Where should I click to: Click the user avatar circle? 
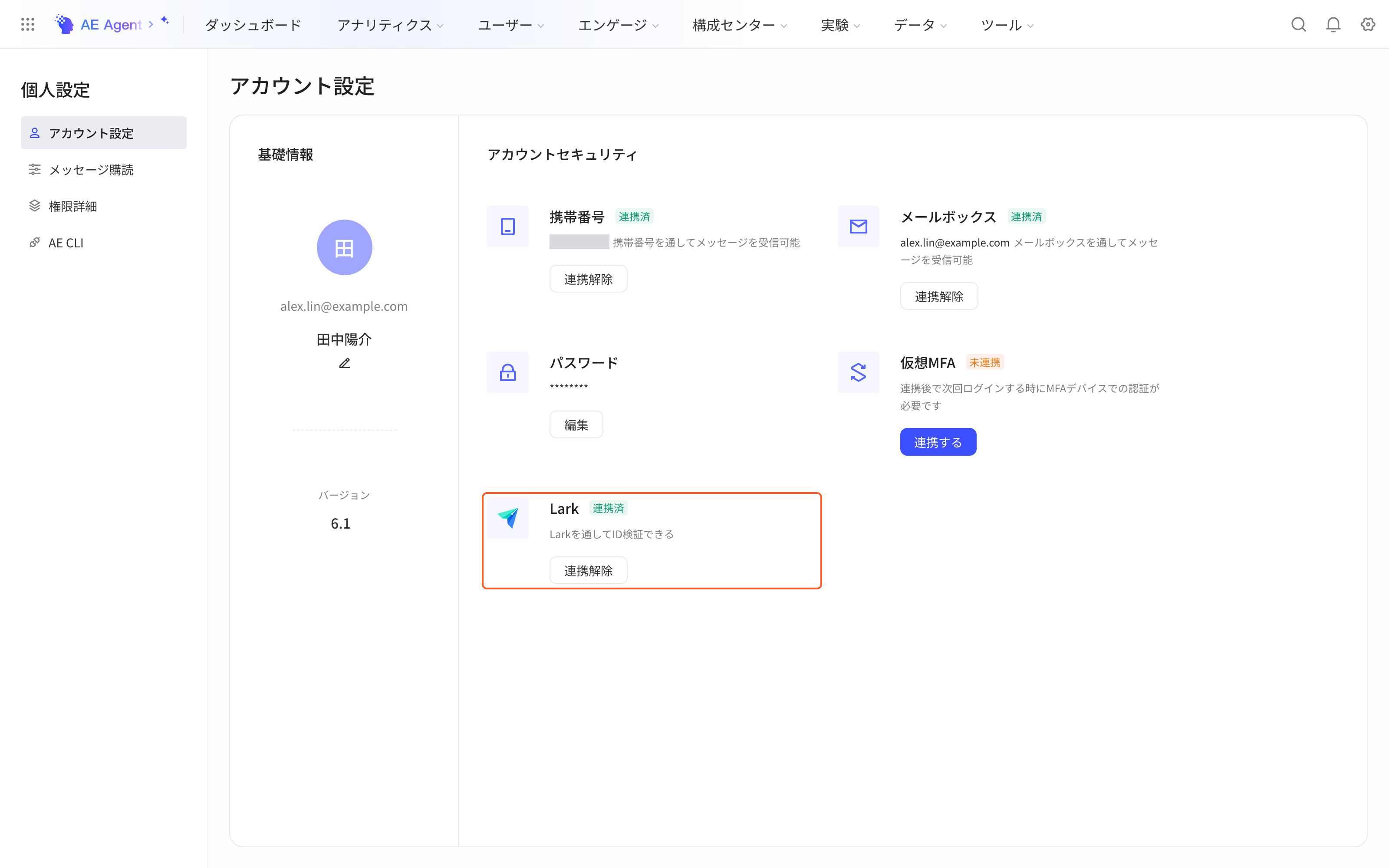(x=344, y=247)
